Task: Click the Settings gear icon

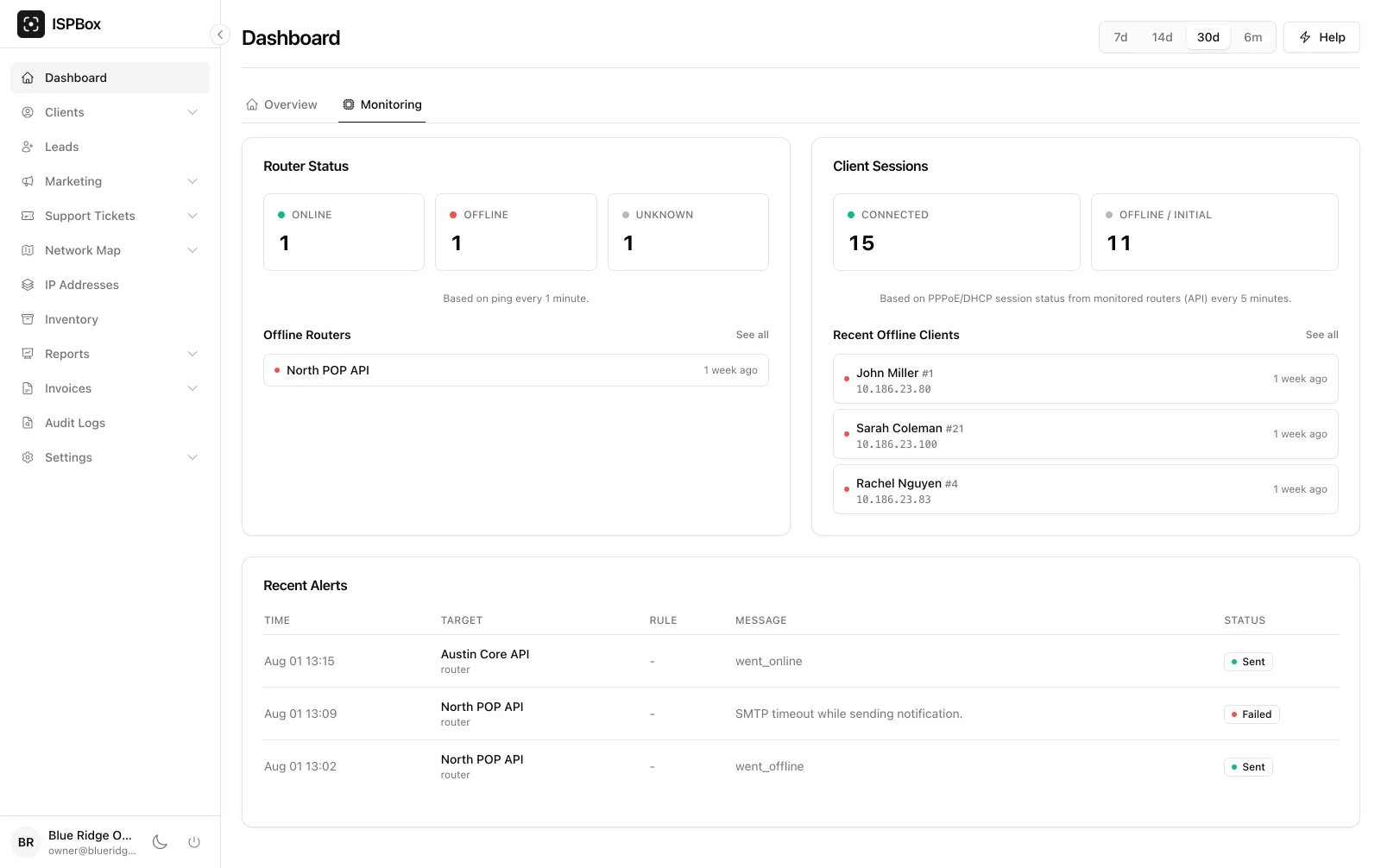Action: click(x=28, y=457)
